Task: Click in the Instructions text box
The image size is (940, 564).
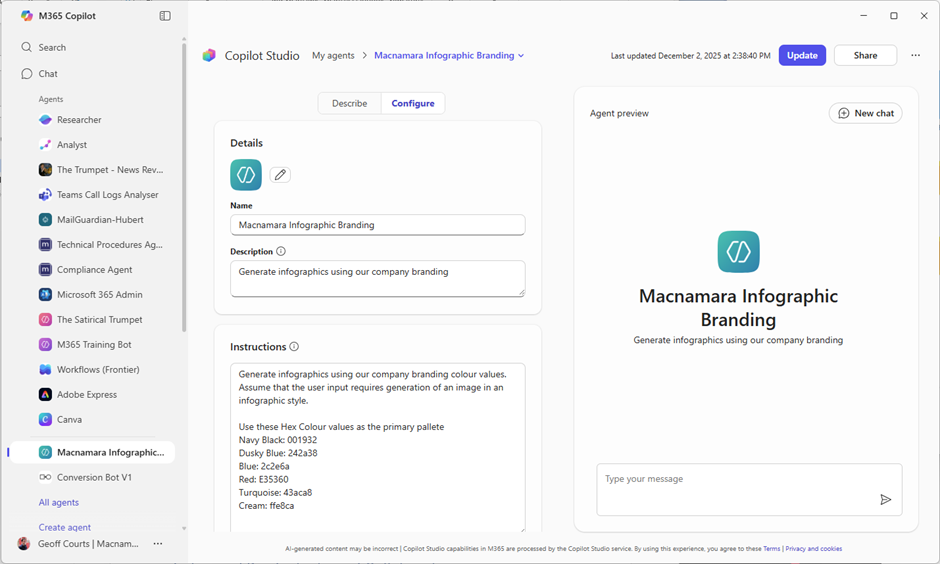Action: [x=378, y=447]
